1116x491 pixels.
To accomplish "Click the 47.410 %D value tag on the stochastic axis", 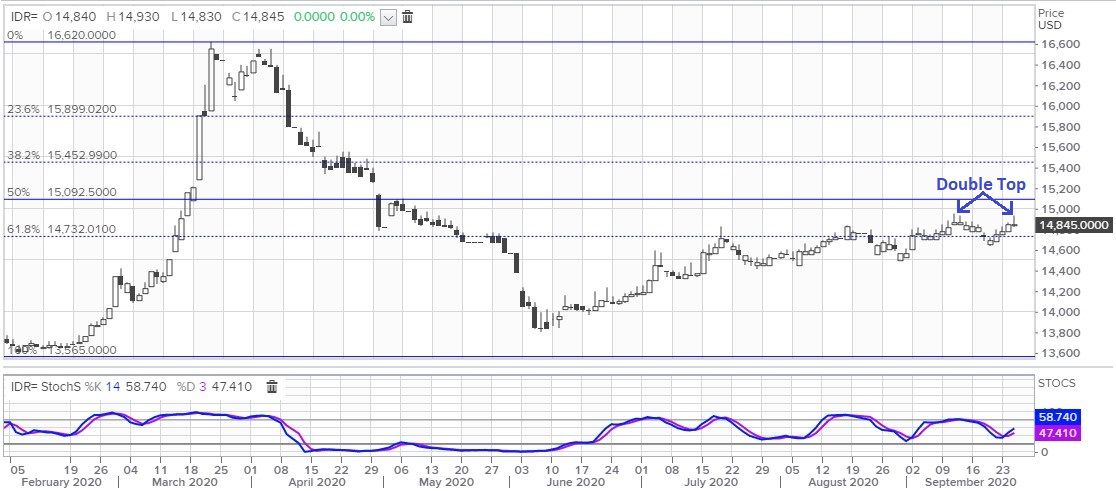I will pyautogui.click(x=1060, y=433).
